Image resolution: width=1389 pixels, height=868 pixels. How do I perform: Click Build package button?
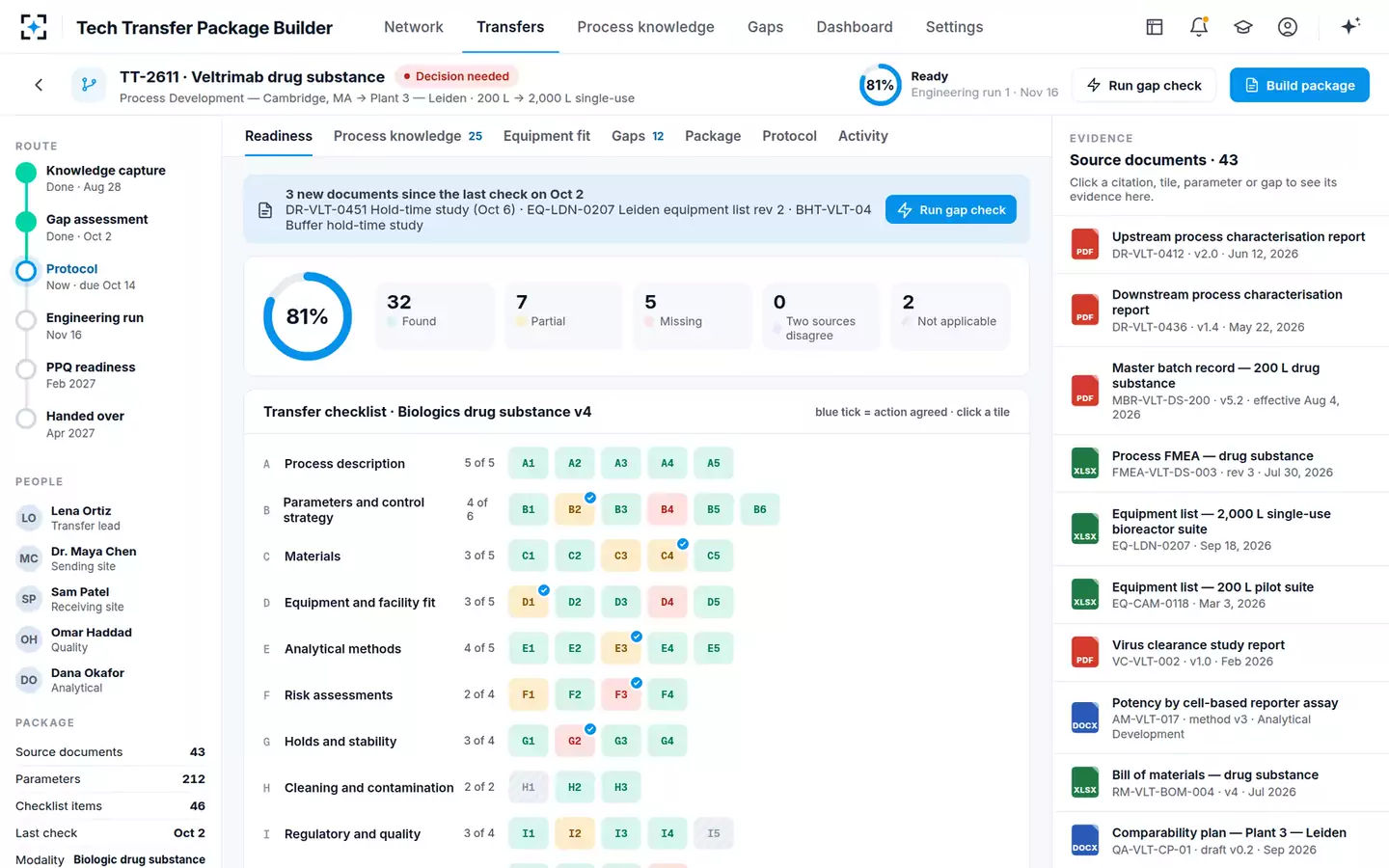click(1299, 85)
